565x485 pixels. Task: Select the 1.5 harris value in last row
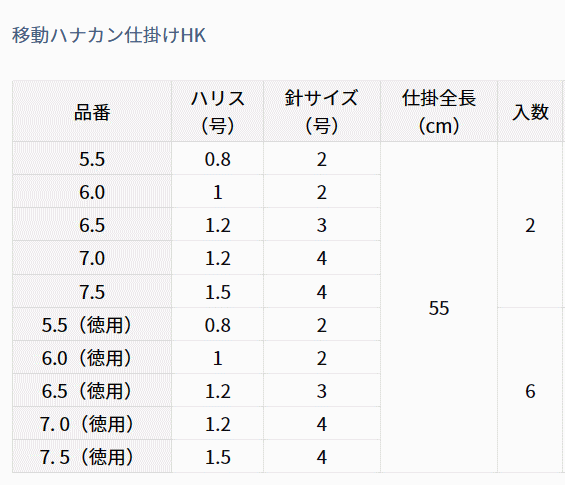218,457
